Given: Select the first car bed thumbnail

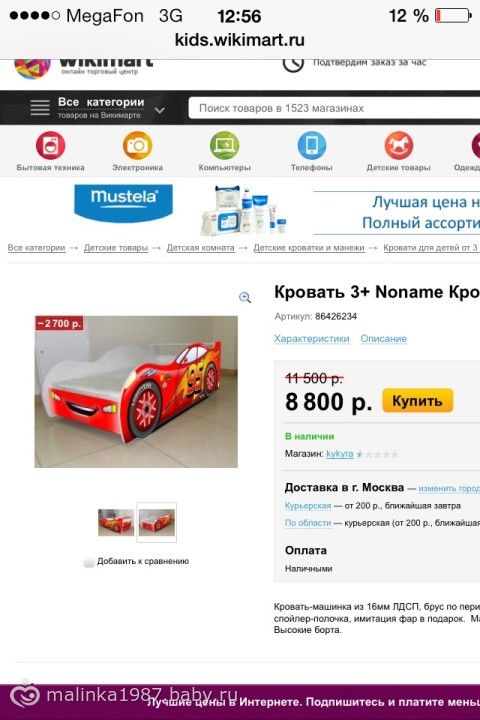Looking at the screenshot, I should tap(116, 522).
